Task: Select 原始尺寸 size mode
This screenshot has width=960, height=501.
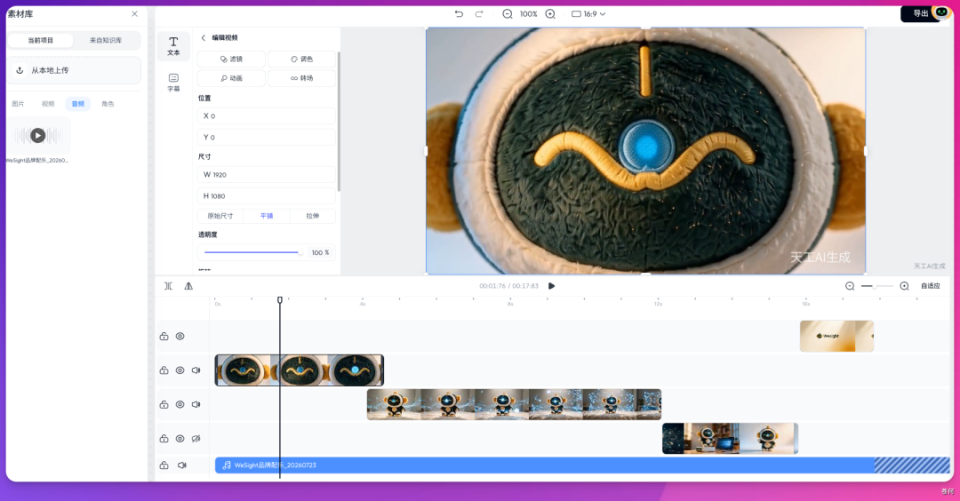Action: 220,216
